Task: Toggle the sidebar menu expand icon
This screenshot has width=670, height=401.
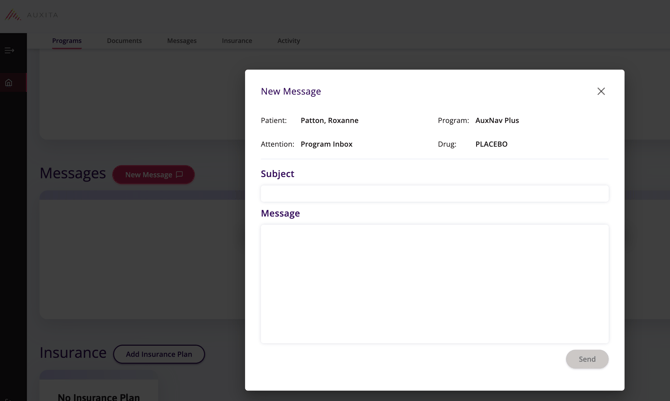Action: pyautogui.click(x=9, y=50)
